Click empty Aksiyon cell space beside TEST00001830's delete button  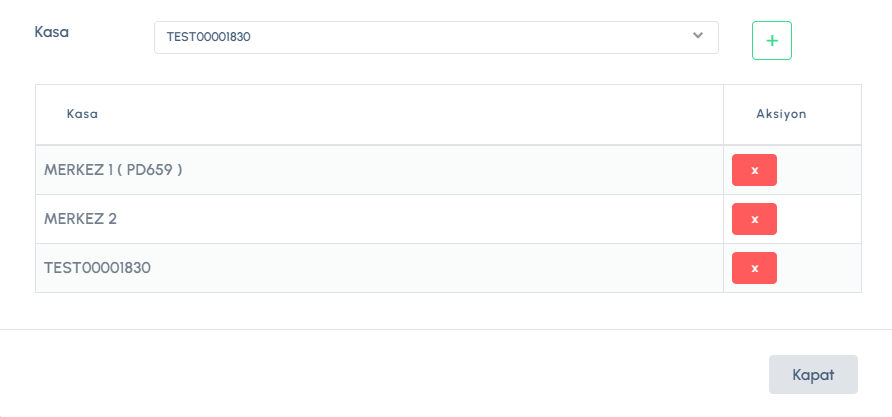[x=820, y=268]
